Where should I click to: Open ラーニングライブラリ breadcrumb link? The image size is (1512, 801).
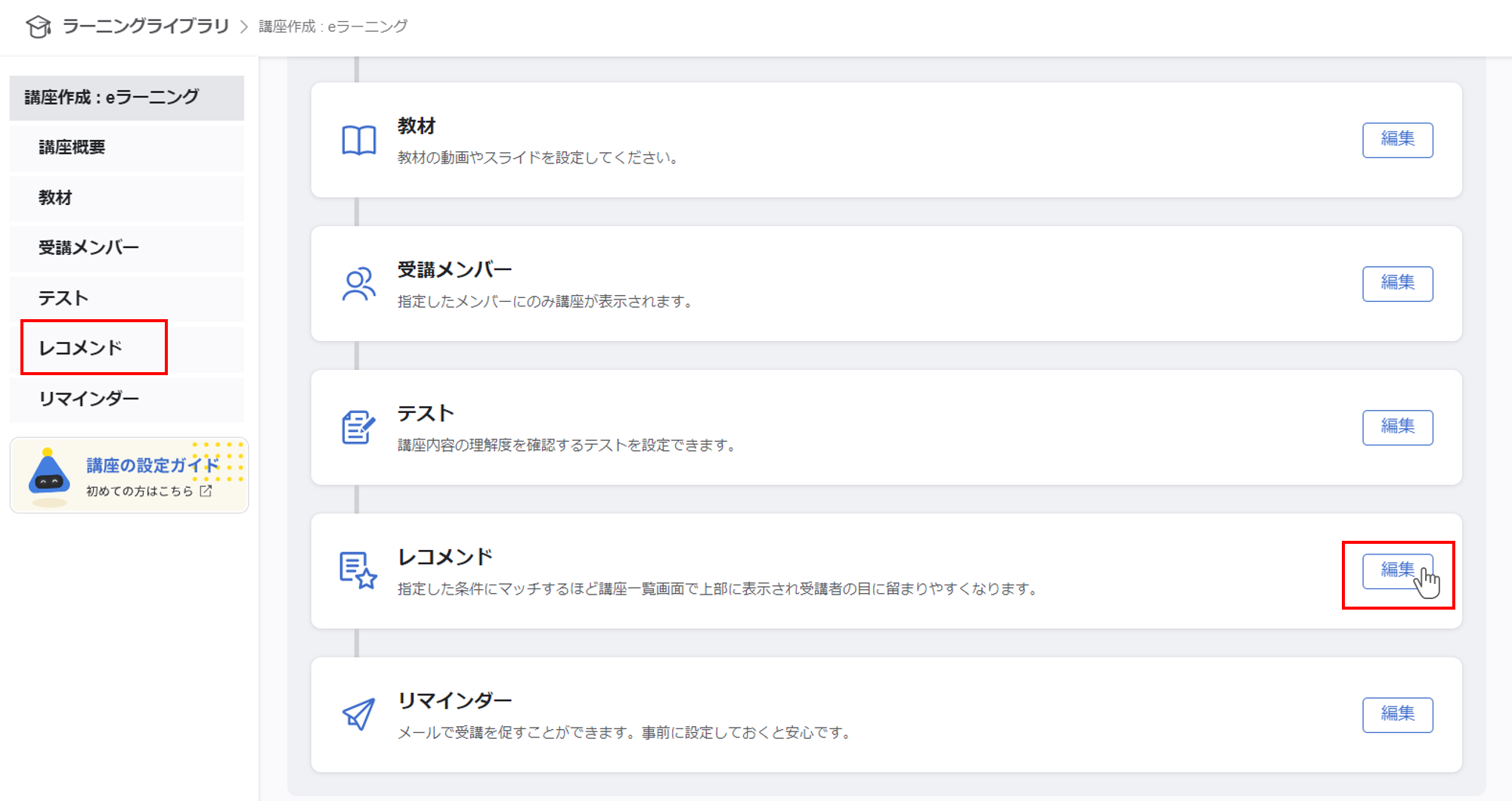click(x=145, y=26)
